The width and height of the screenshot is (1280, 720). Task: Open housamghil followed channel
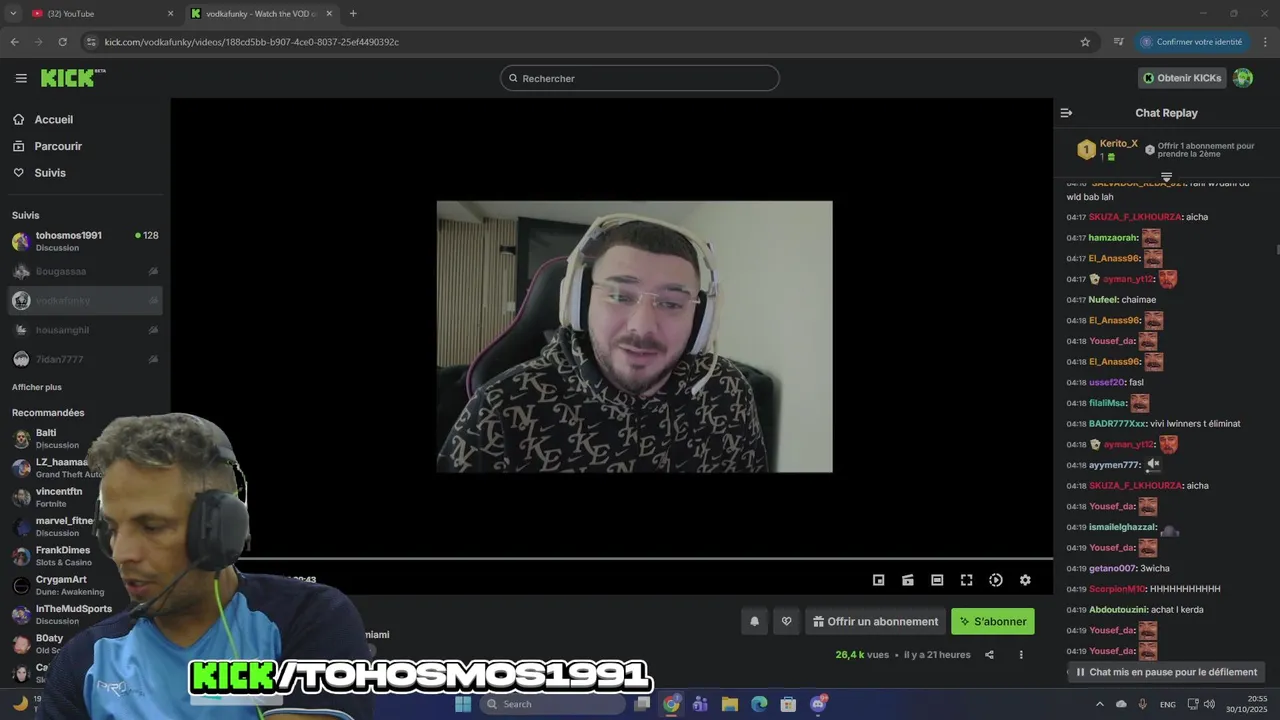(x=85, y=330)
